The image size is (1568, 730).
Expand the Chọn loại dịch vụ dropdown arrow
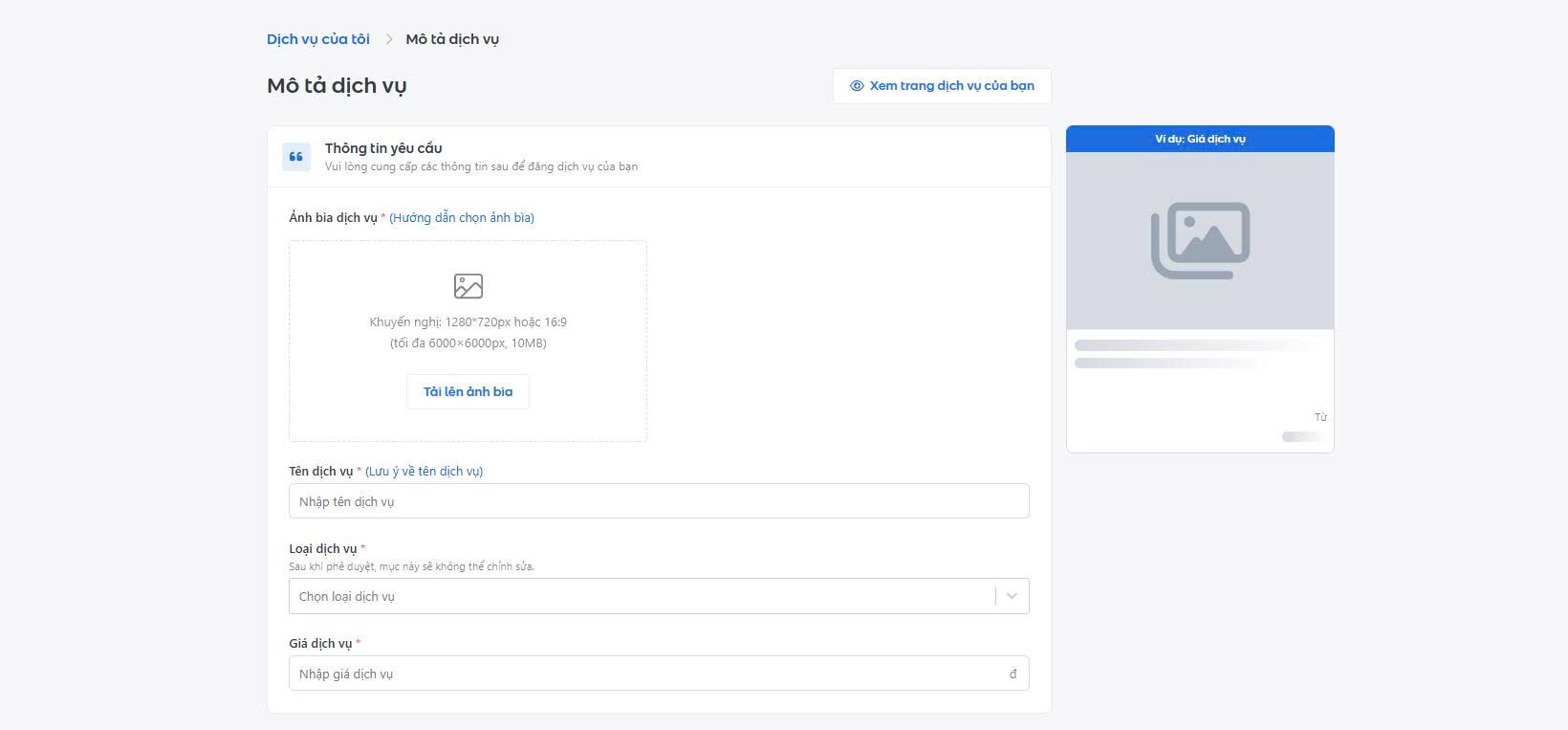(x=1012, y=596)
